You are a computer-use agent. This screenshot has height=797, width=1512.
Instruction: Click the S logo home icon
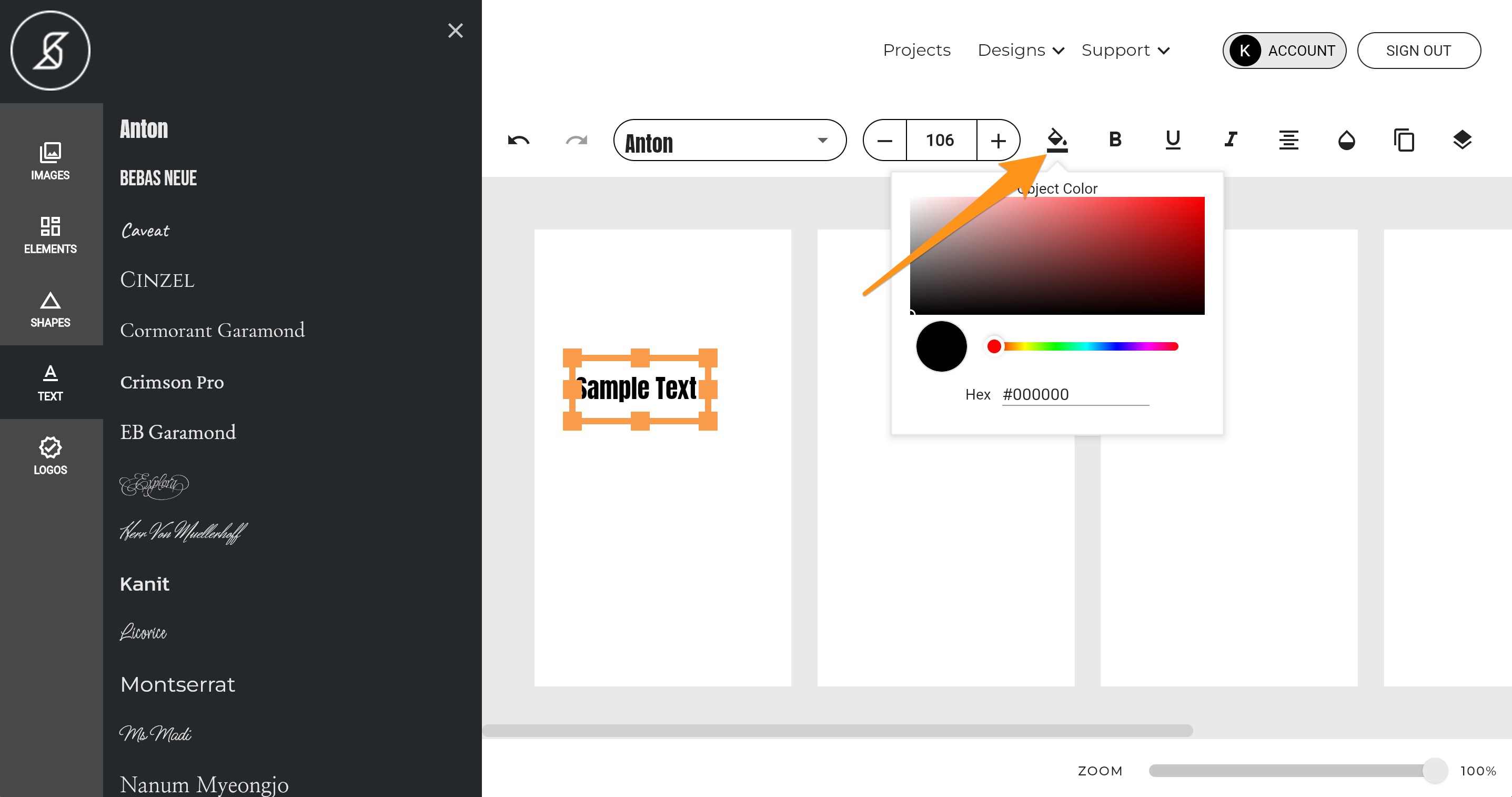point(51,51)
